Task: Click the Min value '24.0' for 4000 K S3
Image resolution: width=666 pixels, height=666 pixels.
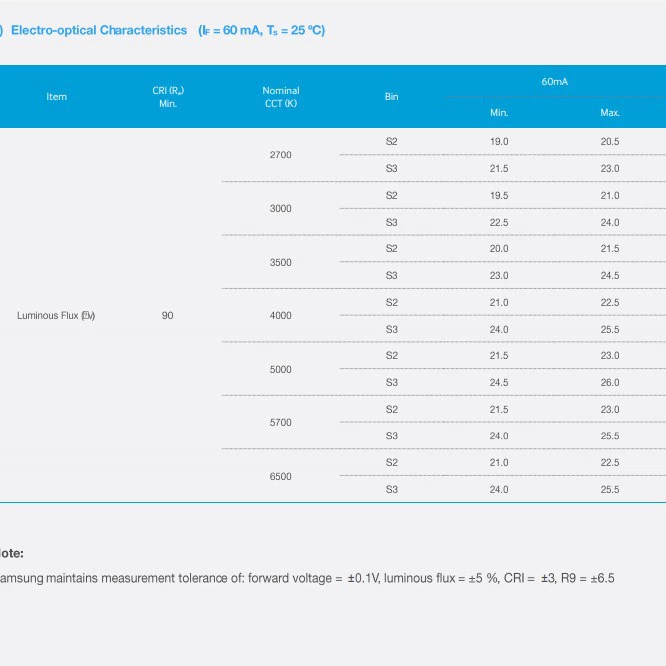Action: pos(499,330)
